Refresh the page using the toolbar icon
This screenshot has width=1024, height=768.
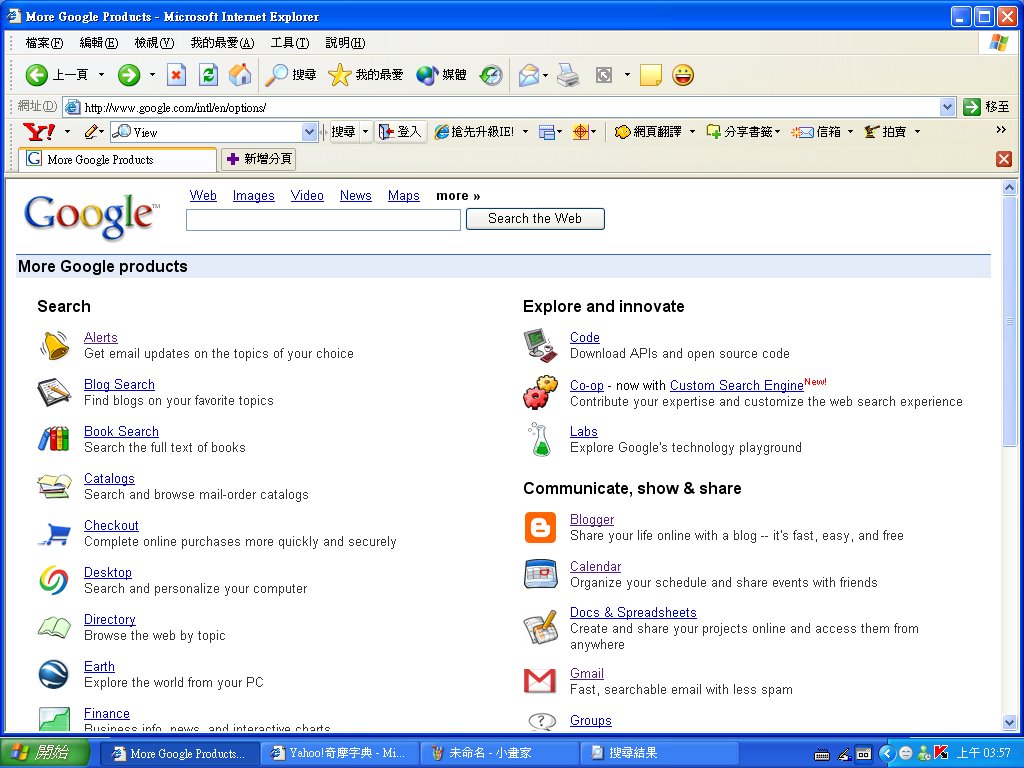point(208,75)
